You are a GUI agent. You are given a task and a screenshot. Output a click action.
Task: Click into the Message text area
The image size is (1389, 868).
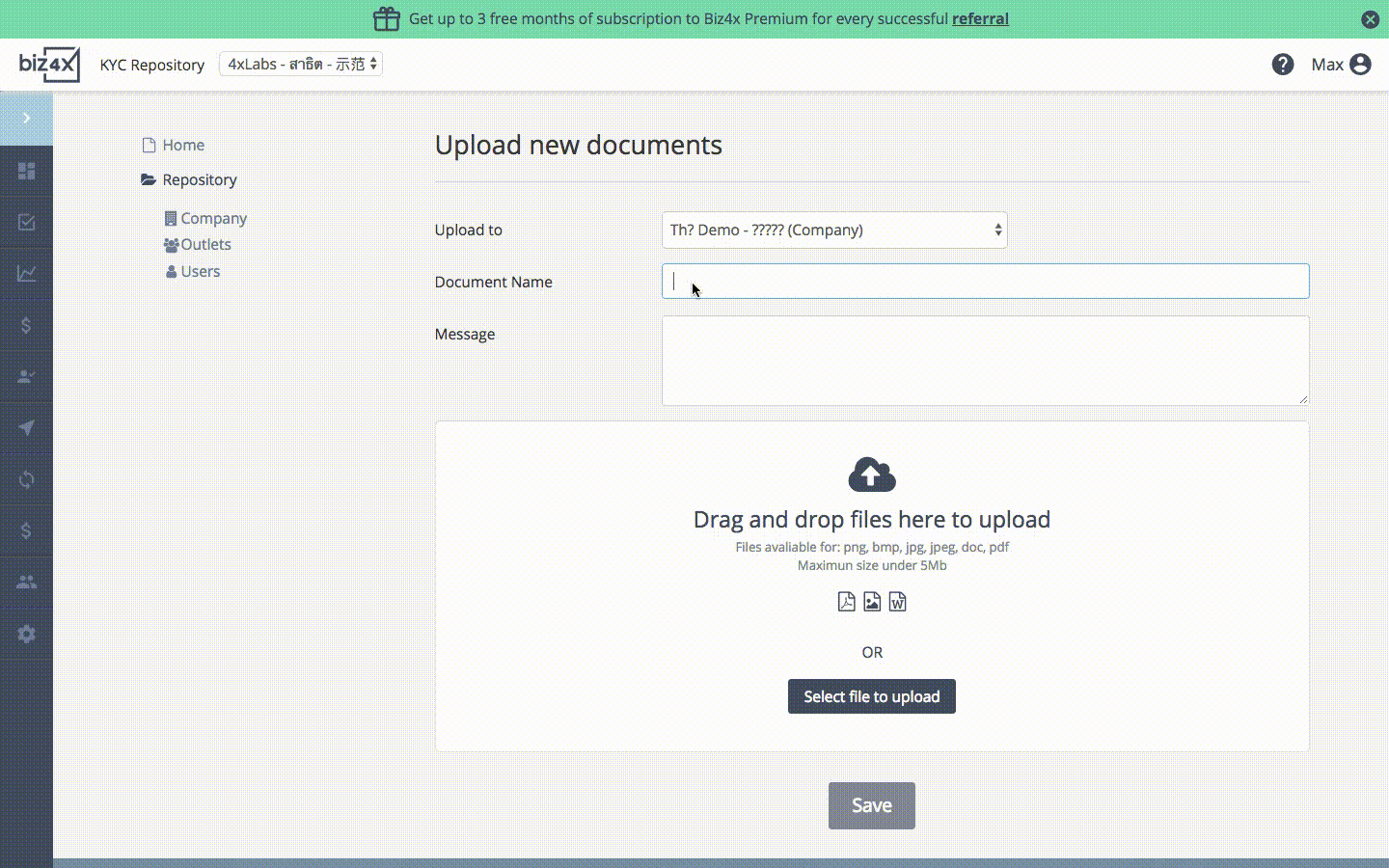tap(985, 361)
